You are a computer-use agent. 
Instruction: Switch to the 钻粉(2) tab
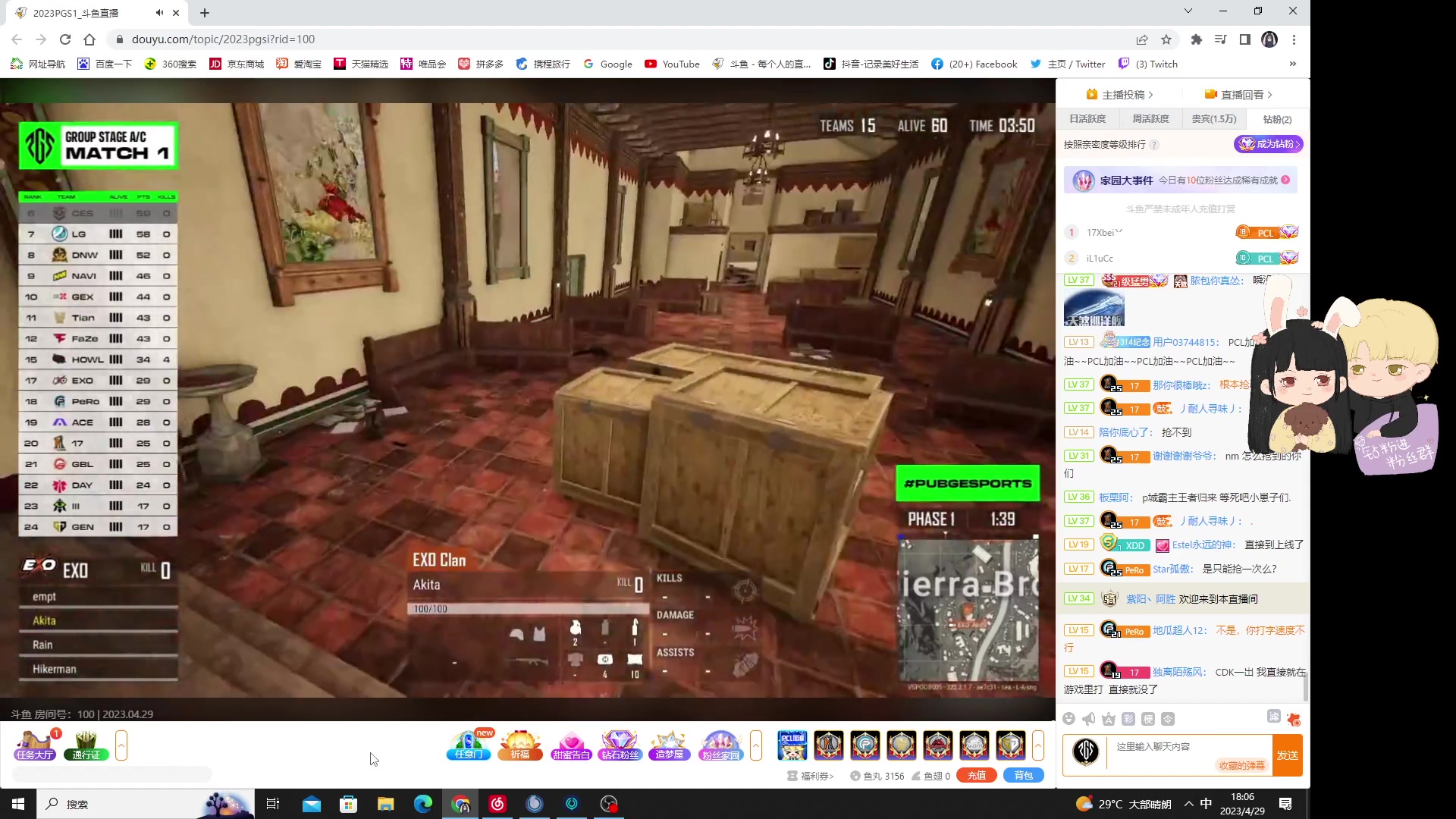[x=1277, y=119]
